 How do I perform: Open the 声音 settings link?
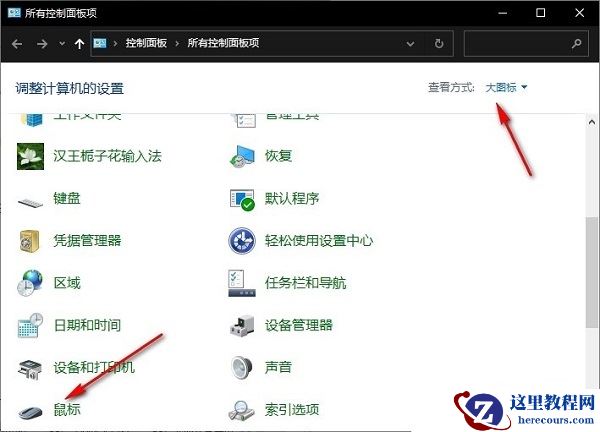[278, 367]
